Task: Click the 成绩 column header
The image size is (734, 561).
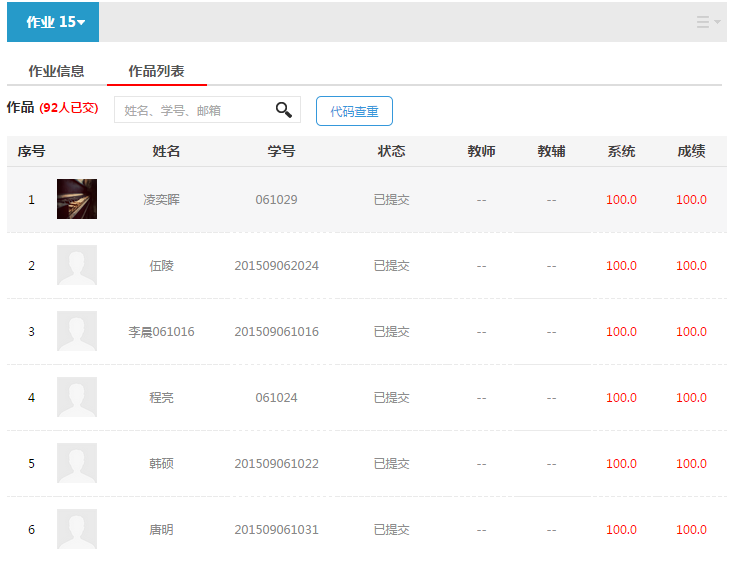Action: [691, 151]
